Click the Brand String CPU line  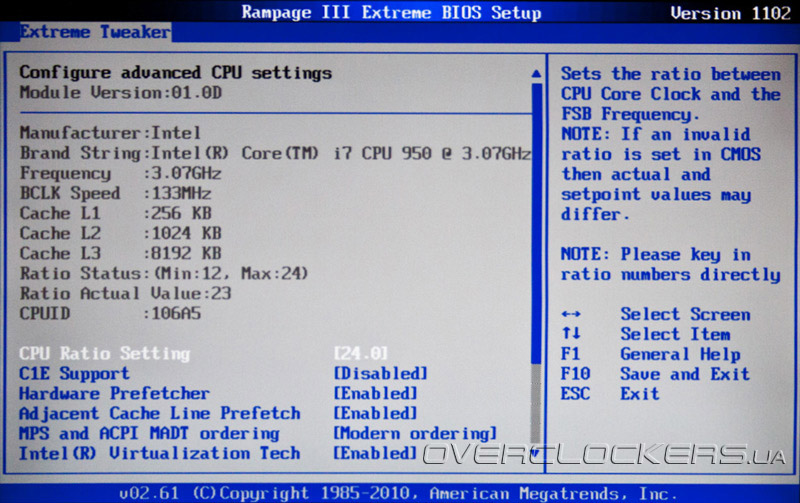275,153
